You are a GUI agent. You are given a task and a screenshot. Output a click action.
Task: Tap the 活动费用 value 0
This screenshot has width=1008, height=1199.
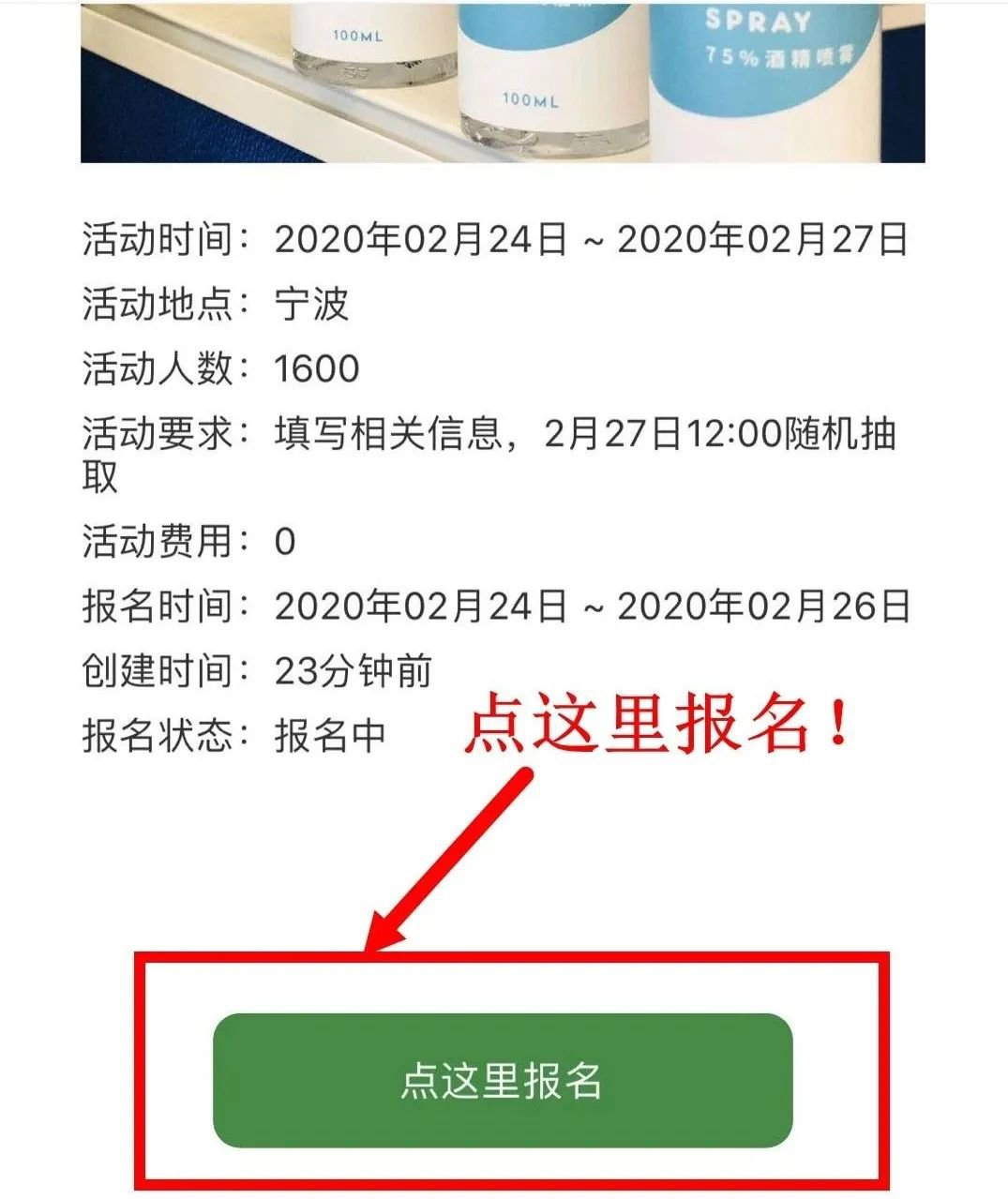pos(285,542)
